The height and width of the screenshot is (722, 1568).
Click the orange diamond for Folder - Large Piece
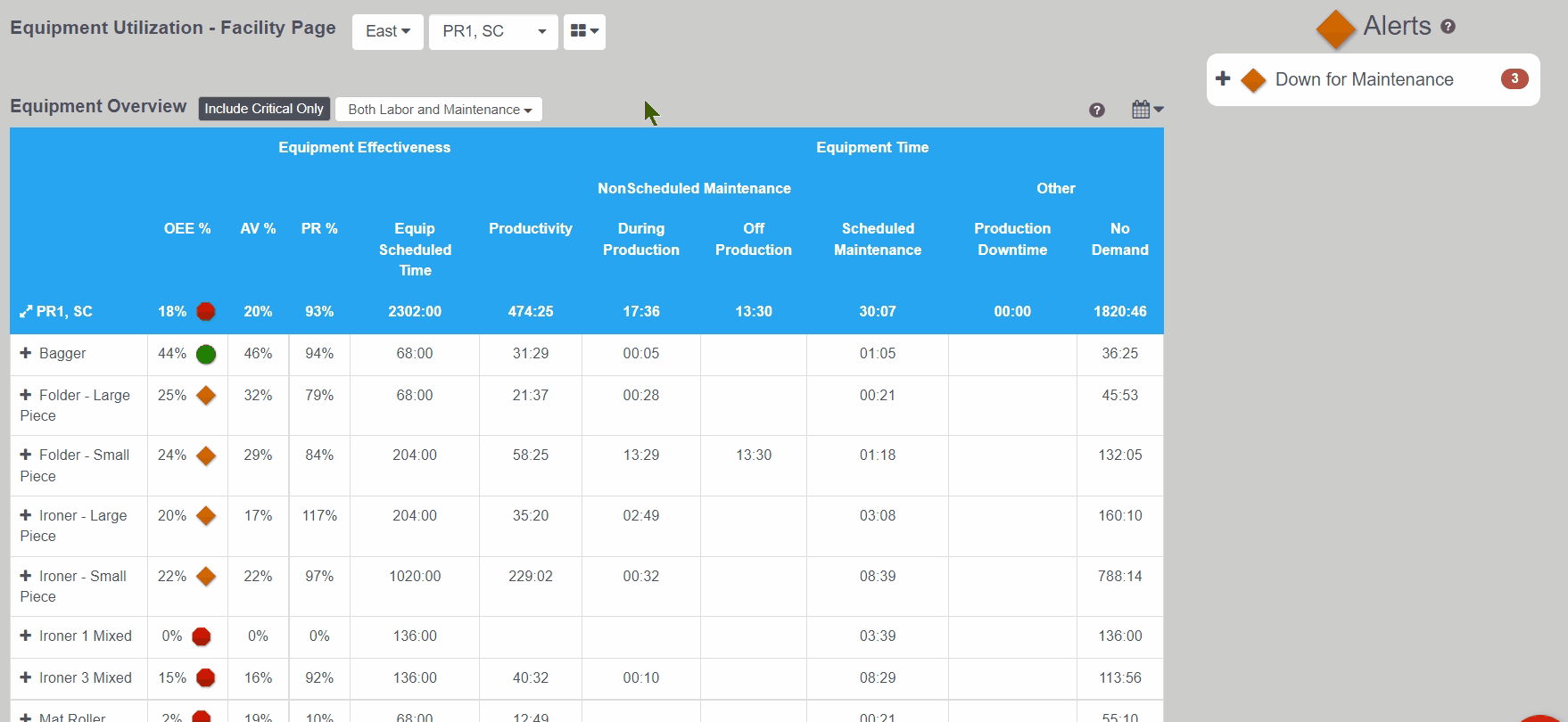[x=206, y=395]
